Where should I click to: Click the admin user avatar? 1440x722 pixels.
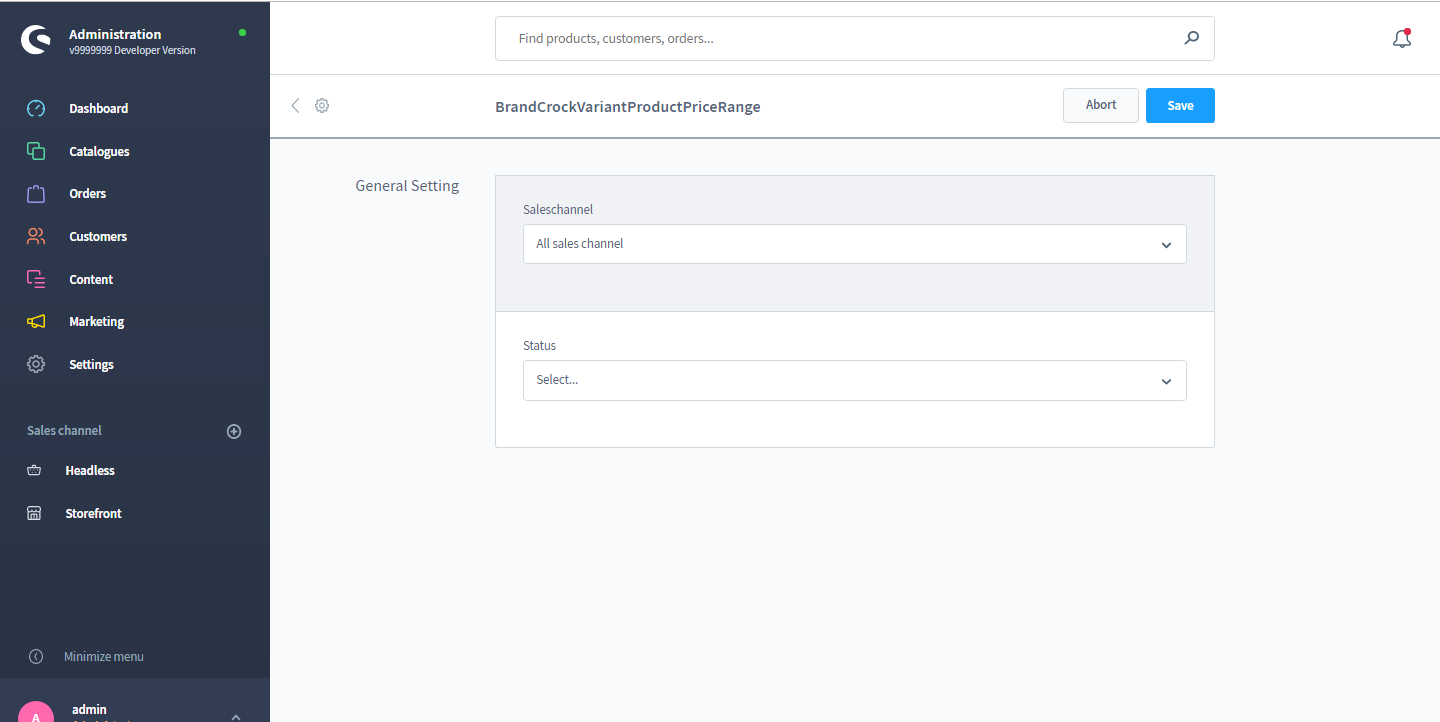click(36, 712)
